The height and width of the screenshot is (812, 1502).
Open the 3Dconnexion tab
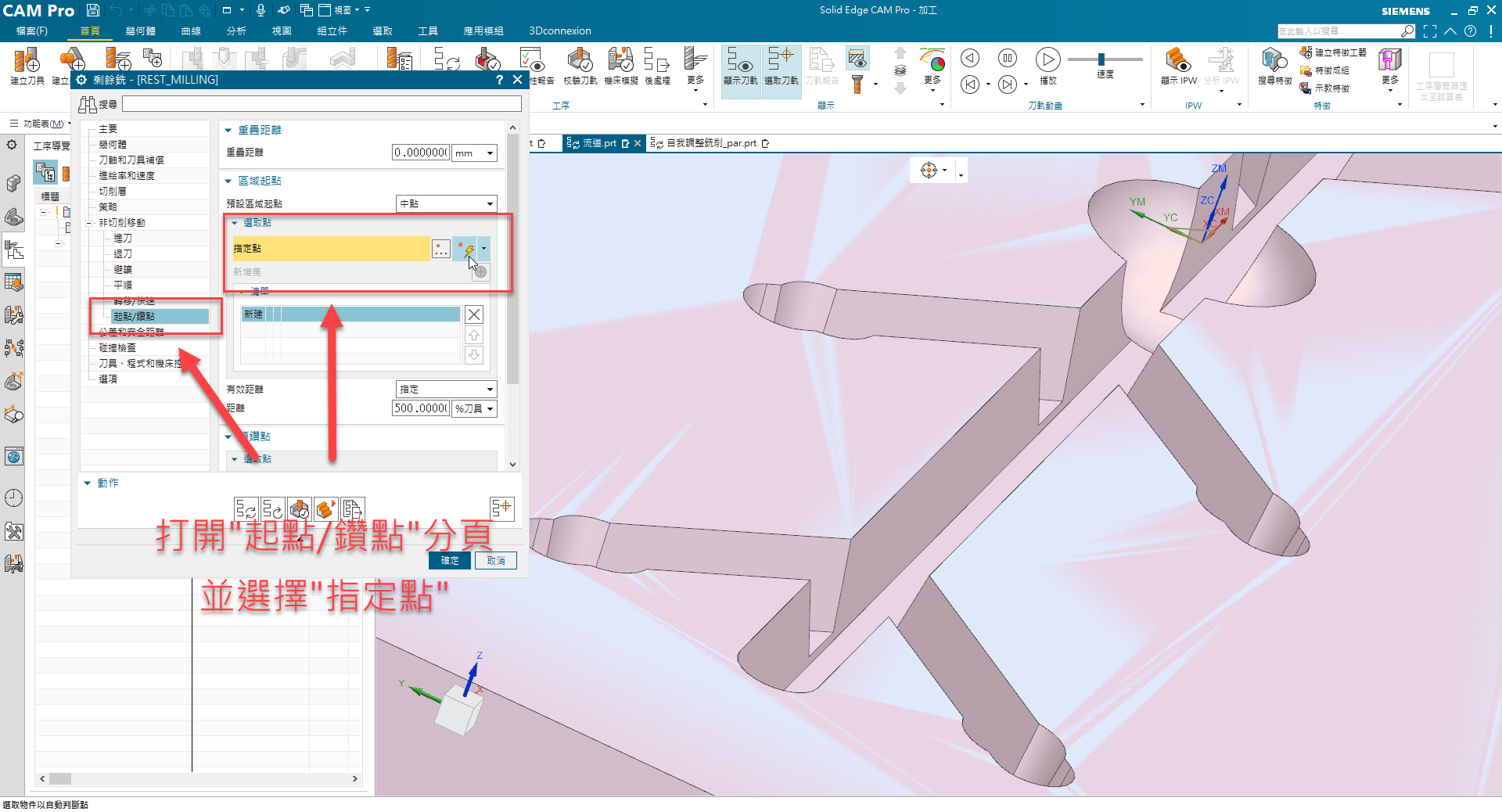click(560, 31)
